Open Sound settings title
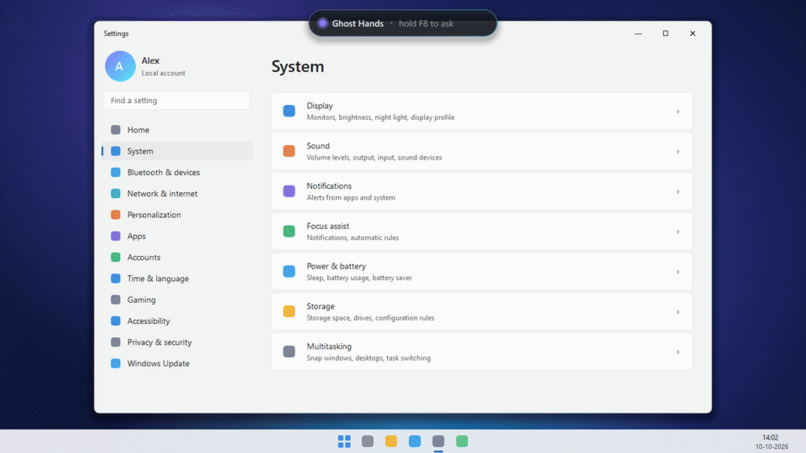 [x=318, y=146]
